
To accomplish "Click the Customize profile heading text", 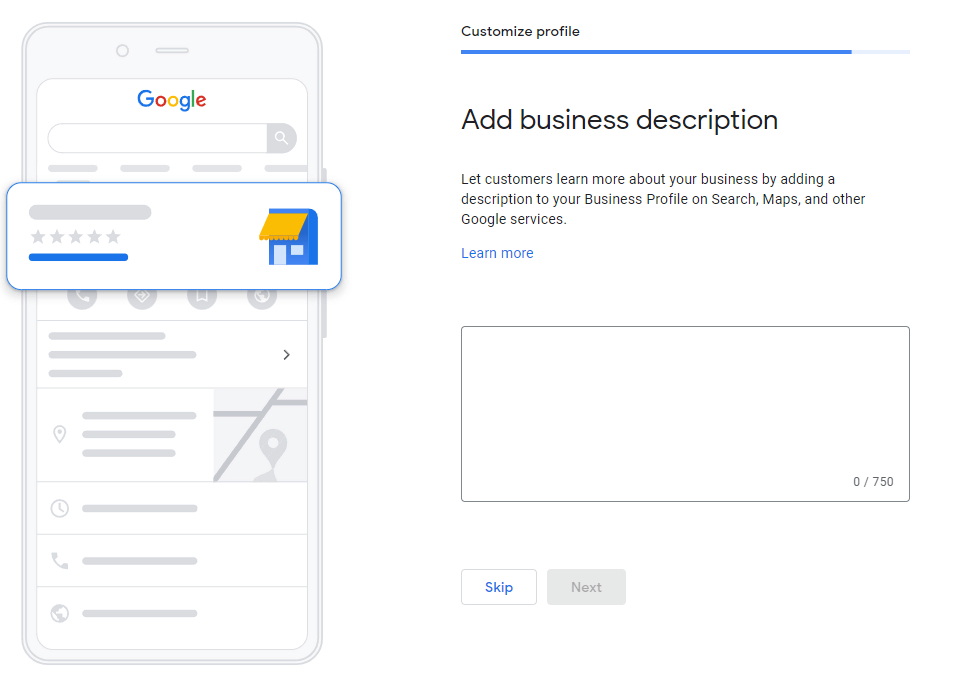I will click(x=520, y=31).
